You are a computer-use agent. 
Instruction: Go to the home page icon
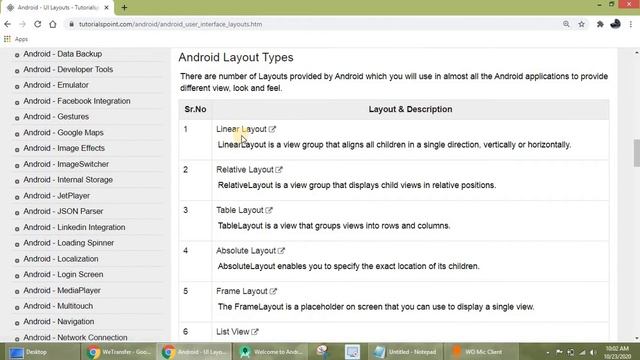tap(53, 24)
